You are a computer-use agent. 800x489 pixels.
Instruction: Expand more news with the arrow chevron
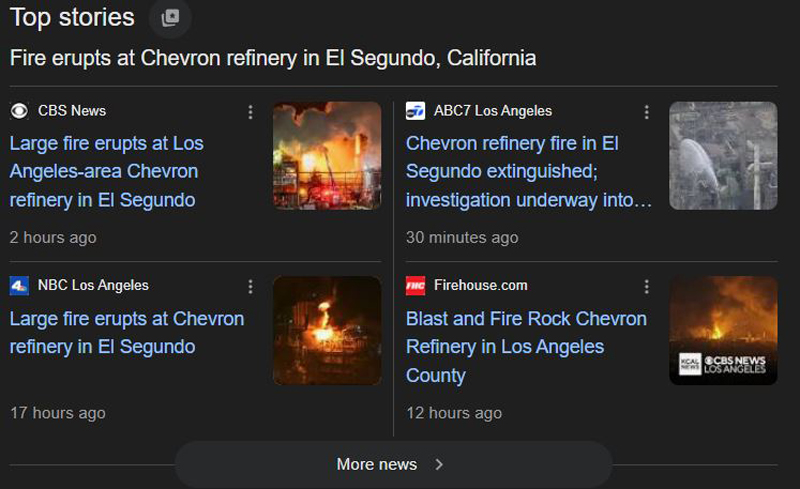click(x=439, y=464)
